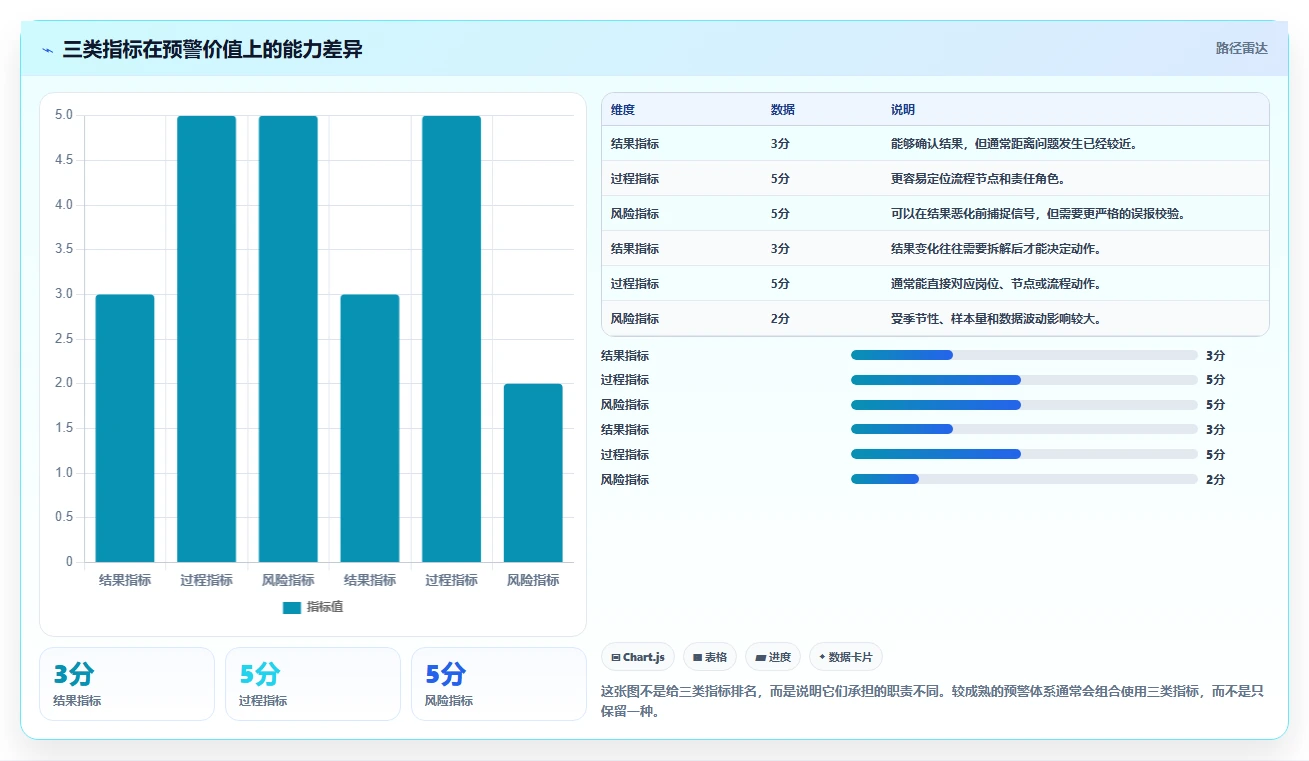The height and width of the screenshot is (761, 1309).
Task: Click the 数据卡片 chip sparkle icon
Action: [x=822, y=657]
